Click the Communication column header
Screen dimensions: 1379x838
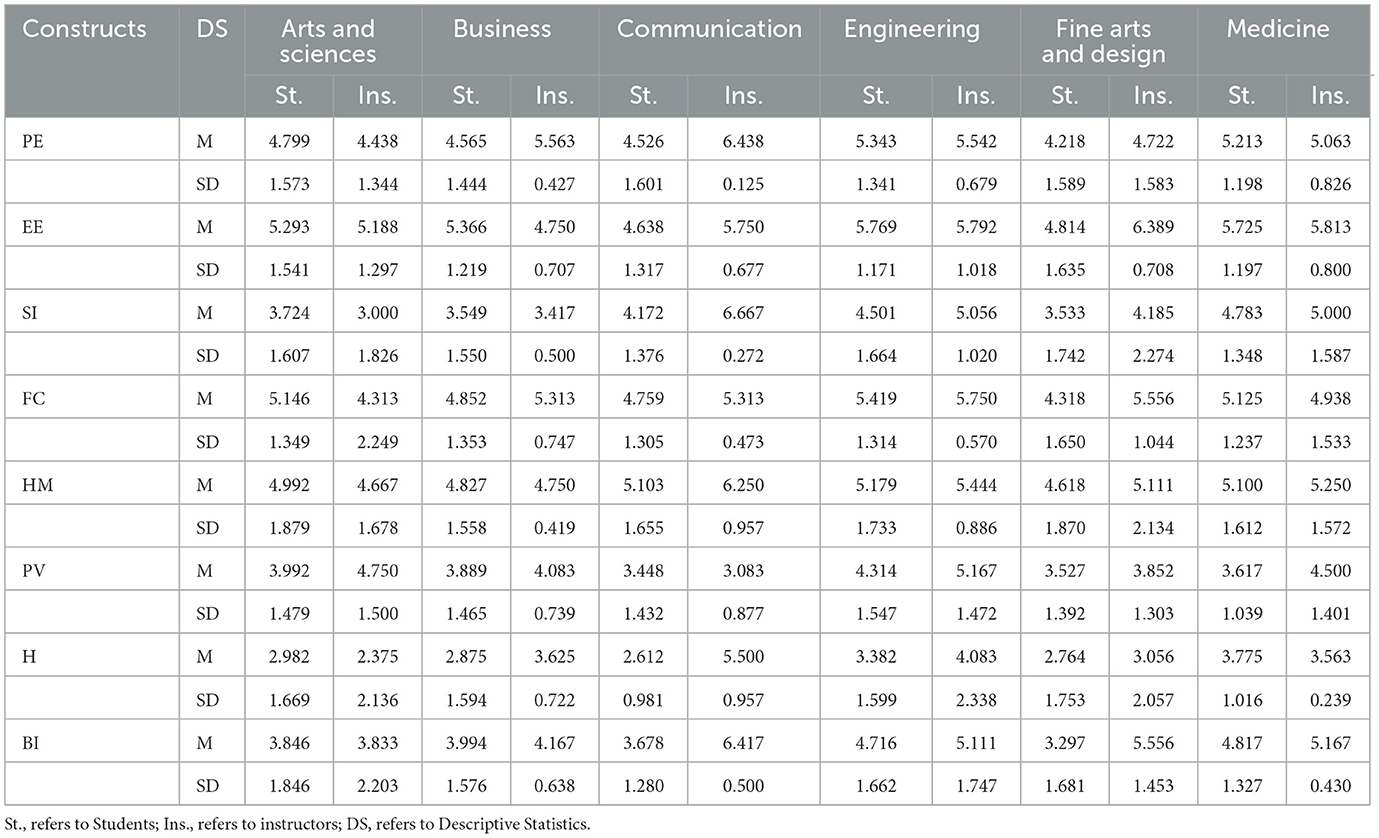pos(709,29)
